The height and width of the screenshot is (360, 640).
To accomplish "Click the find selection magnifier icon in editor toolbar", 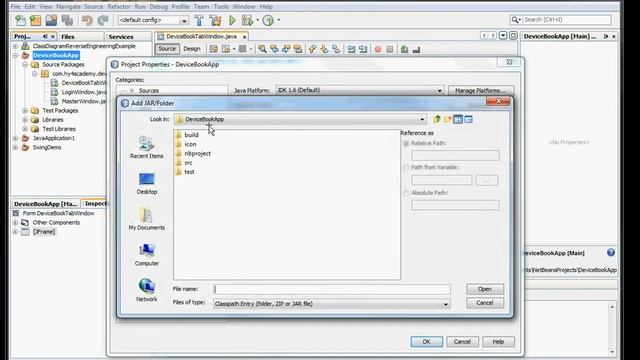I will [x=262, y=49].
